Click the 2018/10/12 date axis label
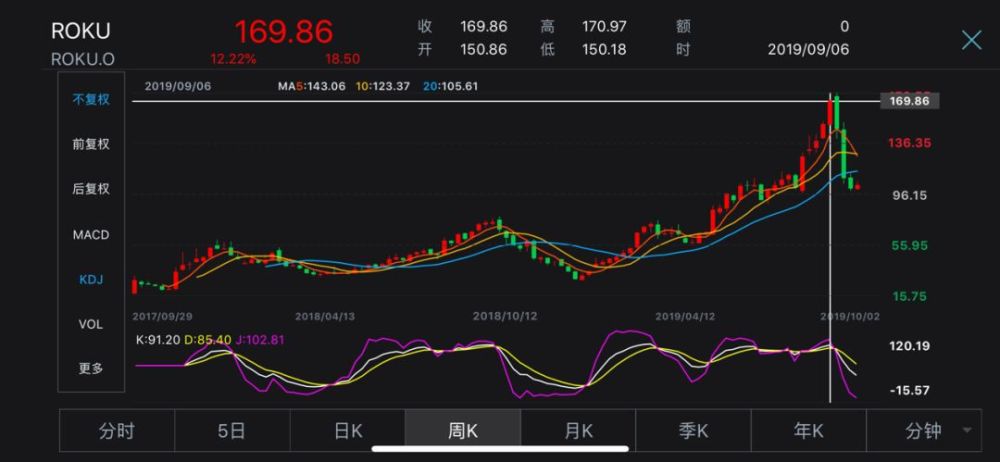This screenshot has width=1000, height=462. coord(503,317)
